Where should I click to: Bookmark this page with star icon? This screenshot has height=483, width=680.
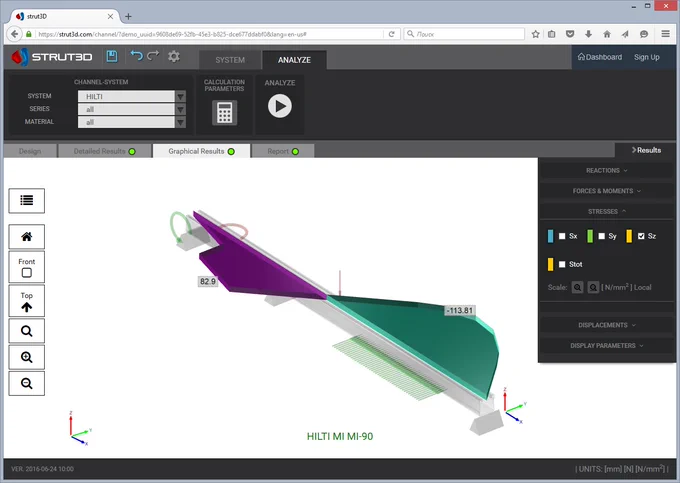click(536, 34)
